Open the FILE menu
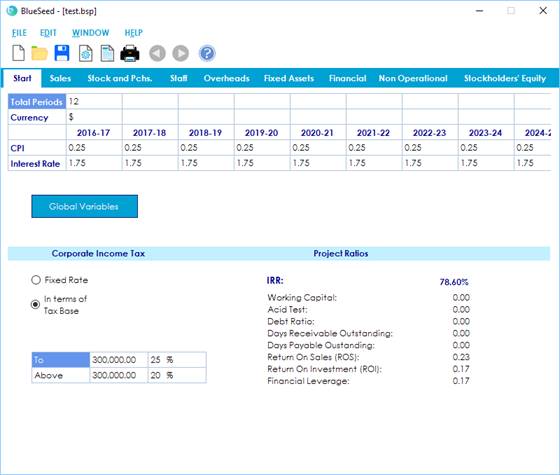 [x=19, y=33]
